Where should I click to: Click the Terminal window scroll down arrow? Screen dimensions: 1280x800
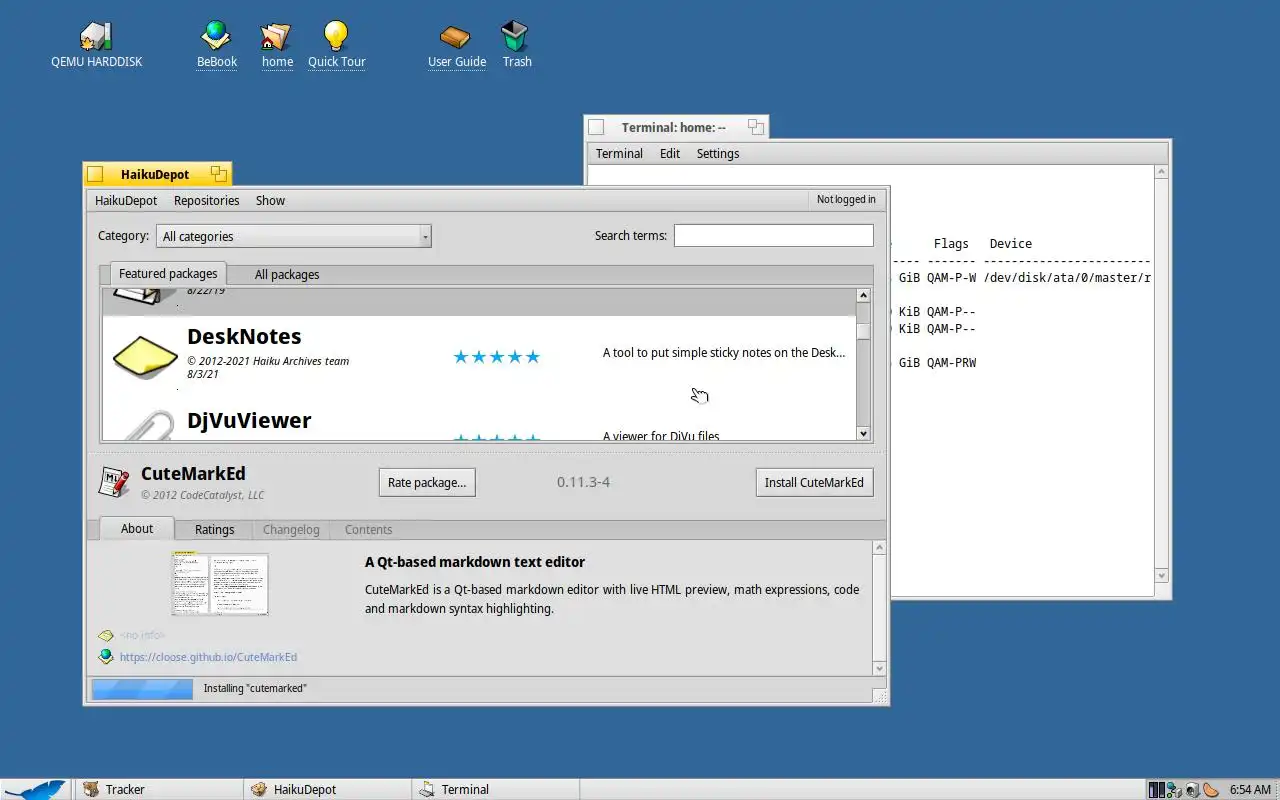tap(1161, 575)
